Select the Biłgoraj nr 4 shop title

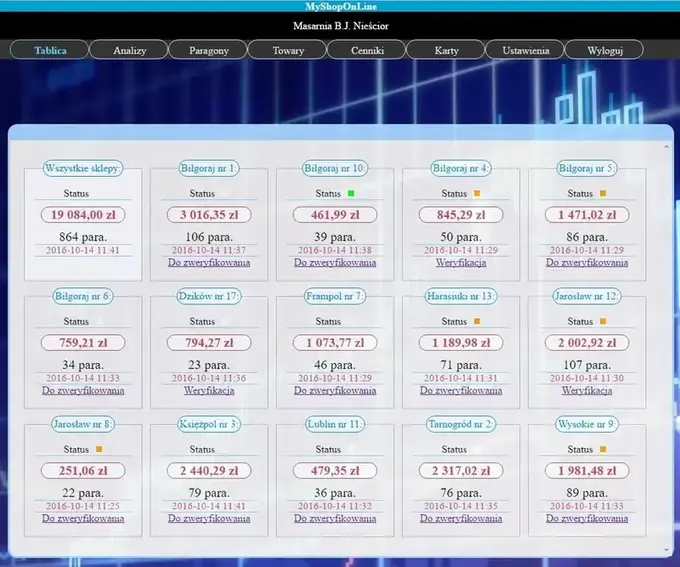click(461, 168)
